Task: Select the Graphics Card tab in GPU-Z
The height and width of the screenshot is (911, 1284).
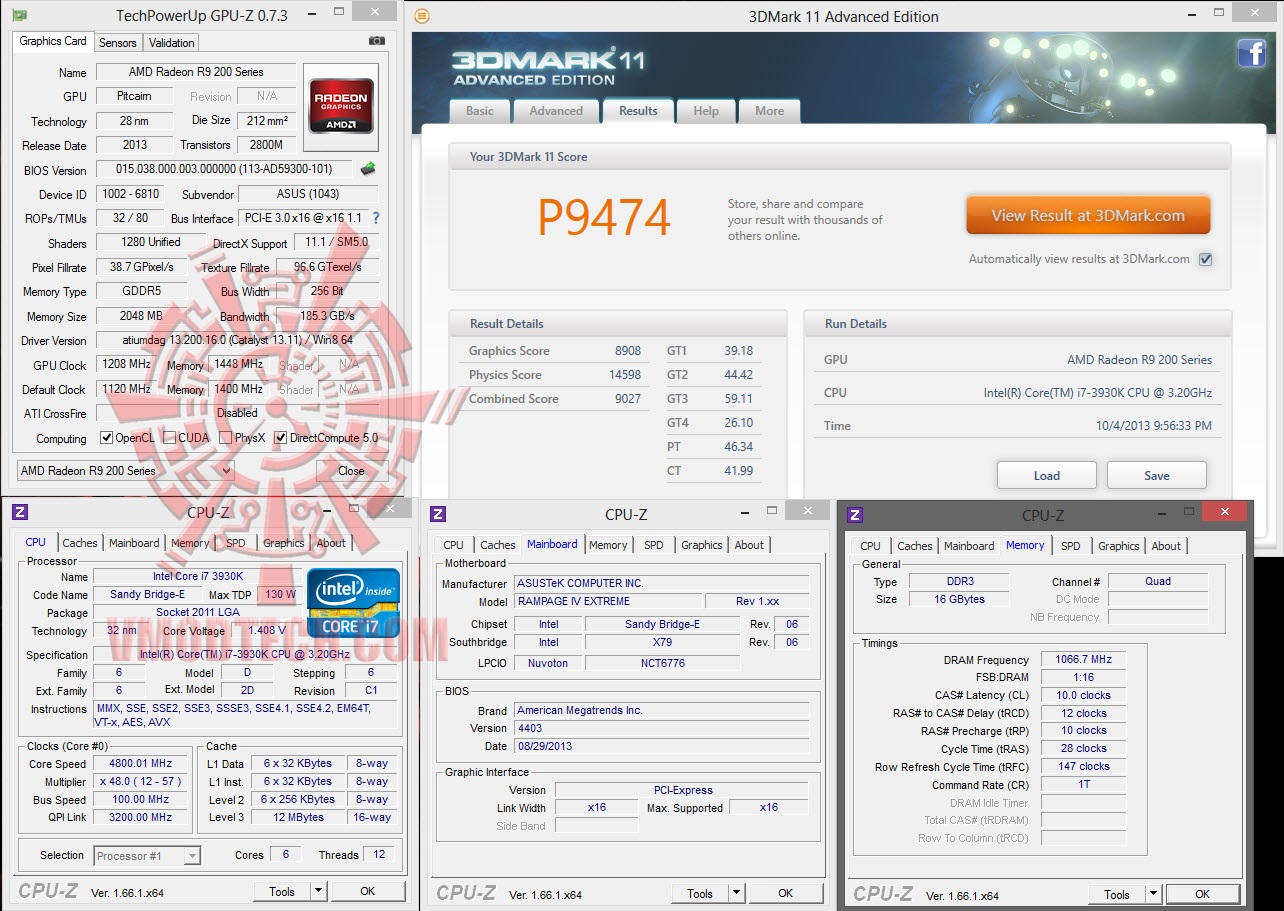Action: pos(53,41)
